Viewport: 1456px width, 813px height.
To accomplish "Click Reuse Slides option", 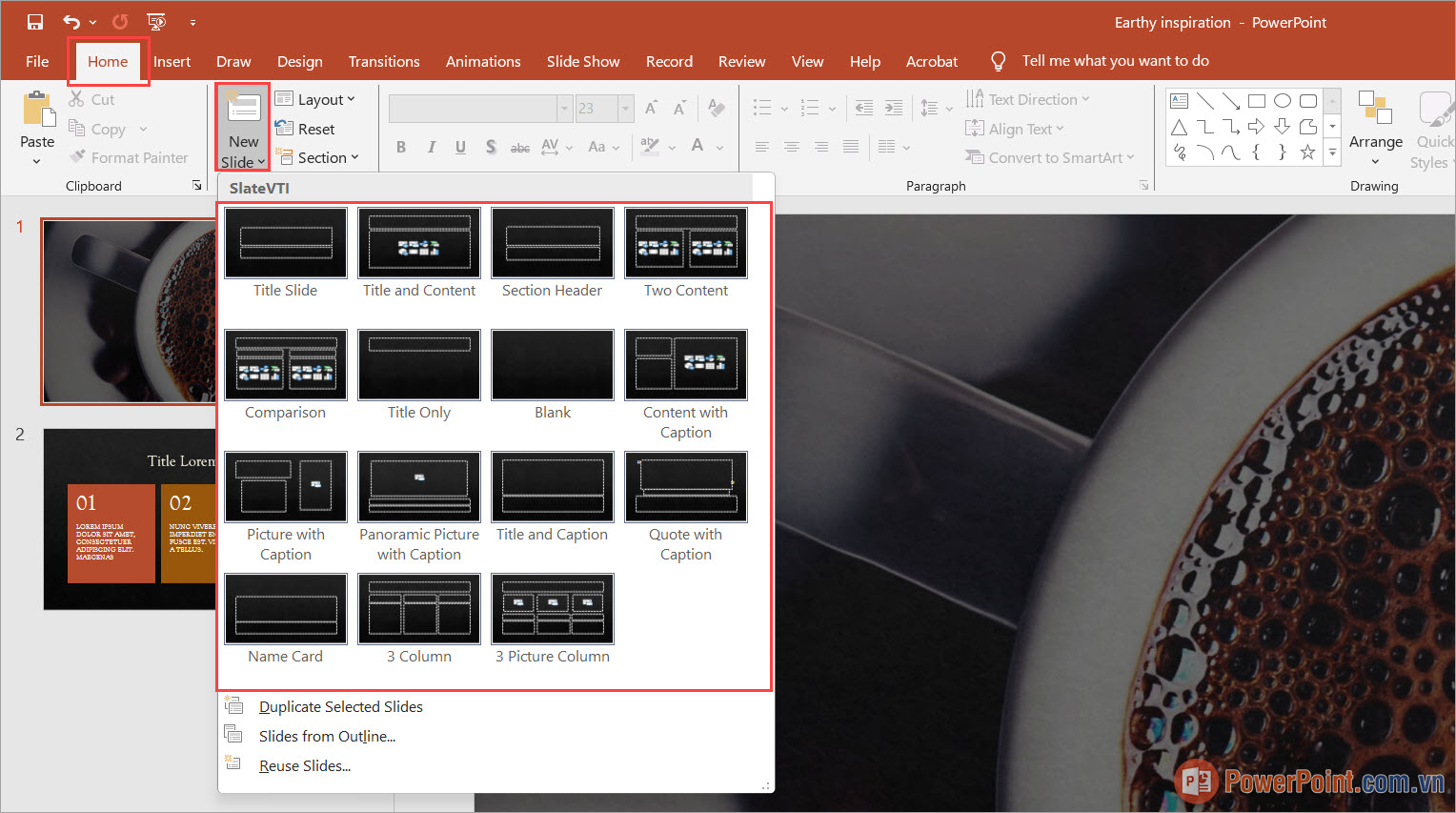I will click(305, 765).
